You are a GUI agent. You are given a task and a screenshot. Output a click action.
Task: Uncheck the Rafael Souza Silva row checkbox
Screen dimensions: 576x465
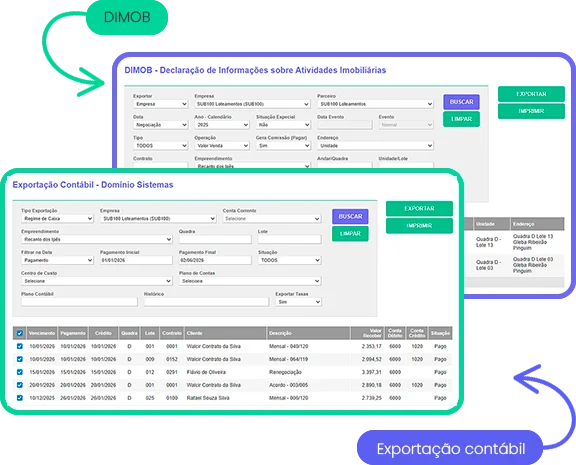pyautogui.click(x=20, y=397)
